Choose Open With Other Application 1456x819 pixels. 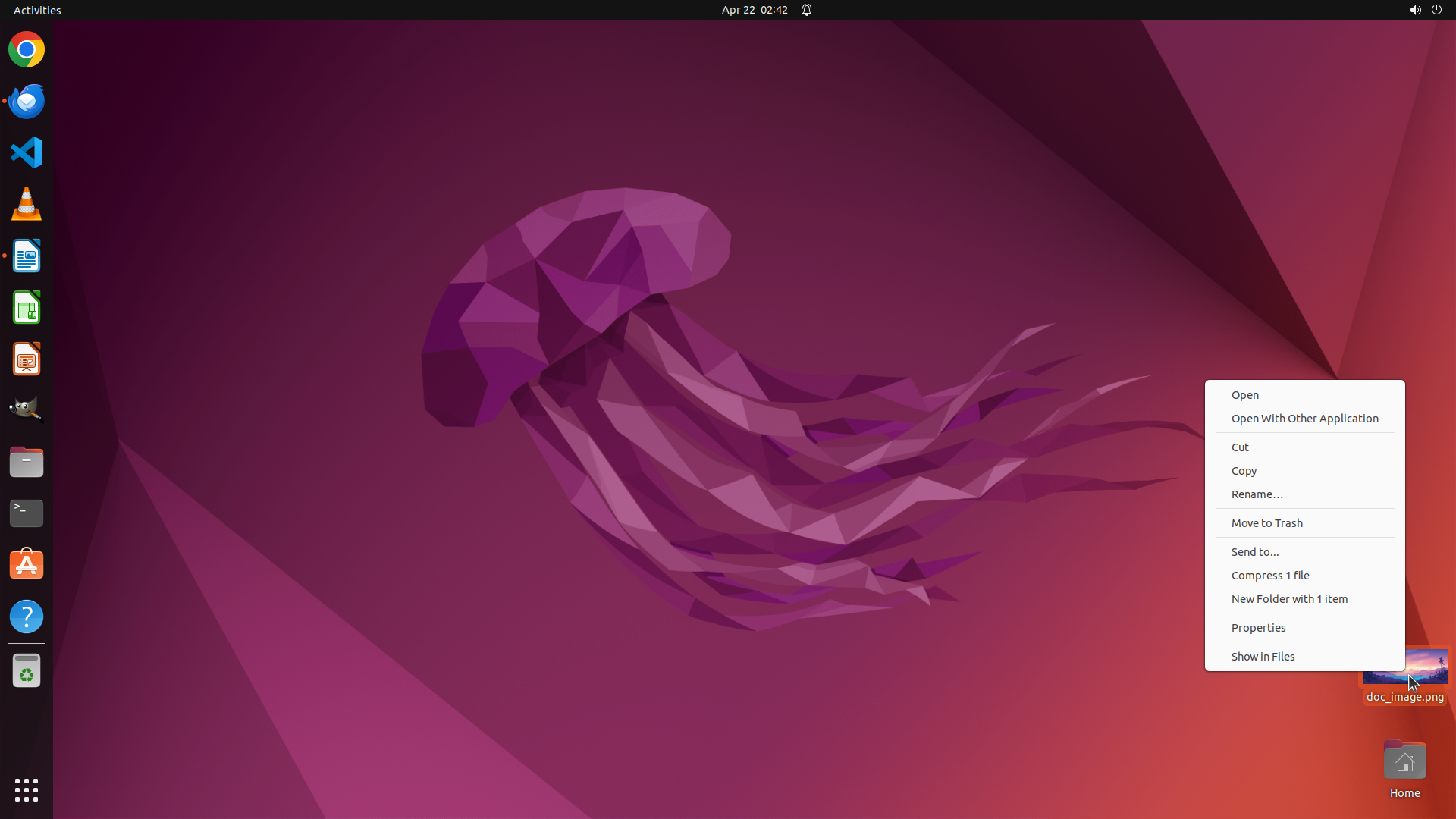[x=1304, y=419]
